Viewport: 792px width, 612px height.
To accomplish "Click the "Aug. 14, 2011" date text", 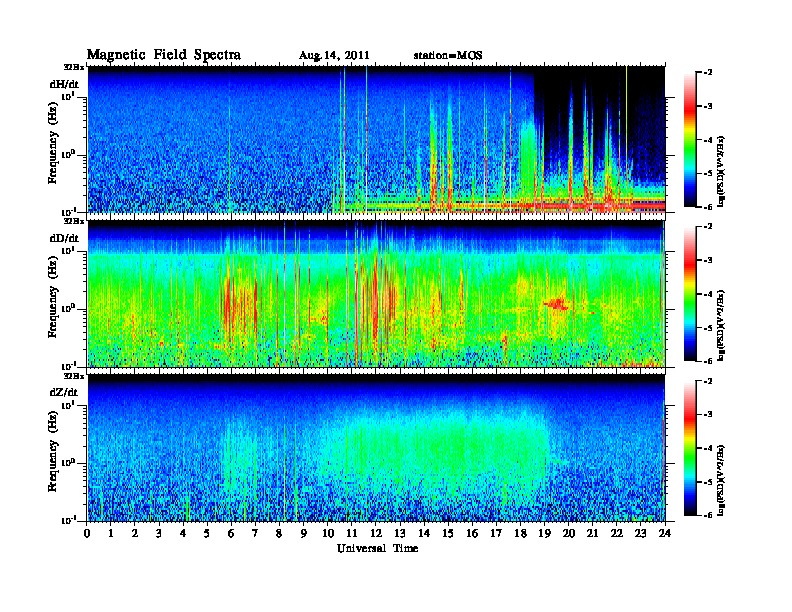I will [334, 56].
